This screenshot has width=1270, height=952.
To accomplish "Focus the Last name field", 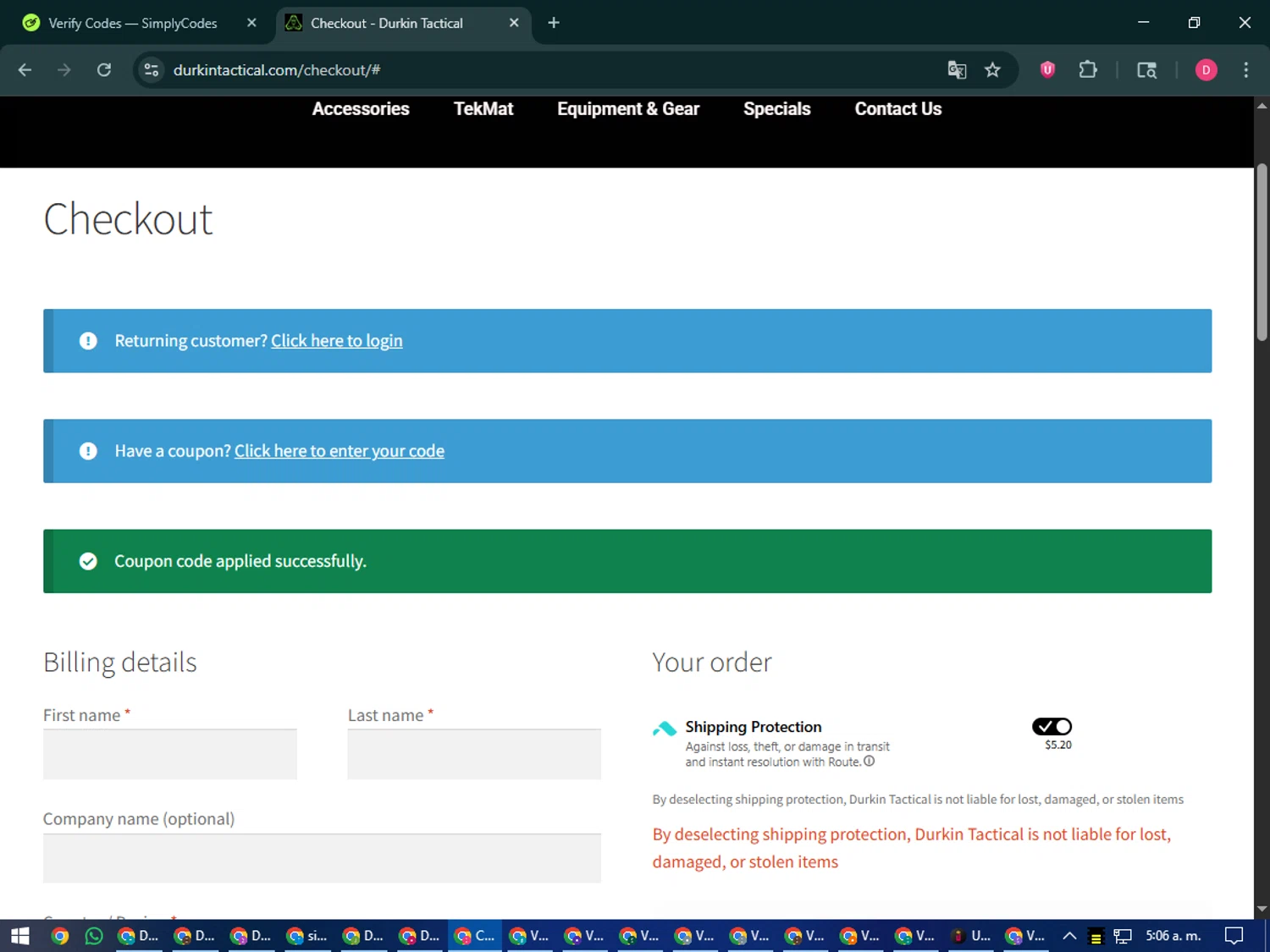I will (474, 754).
